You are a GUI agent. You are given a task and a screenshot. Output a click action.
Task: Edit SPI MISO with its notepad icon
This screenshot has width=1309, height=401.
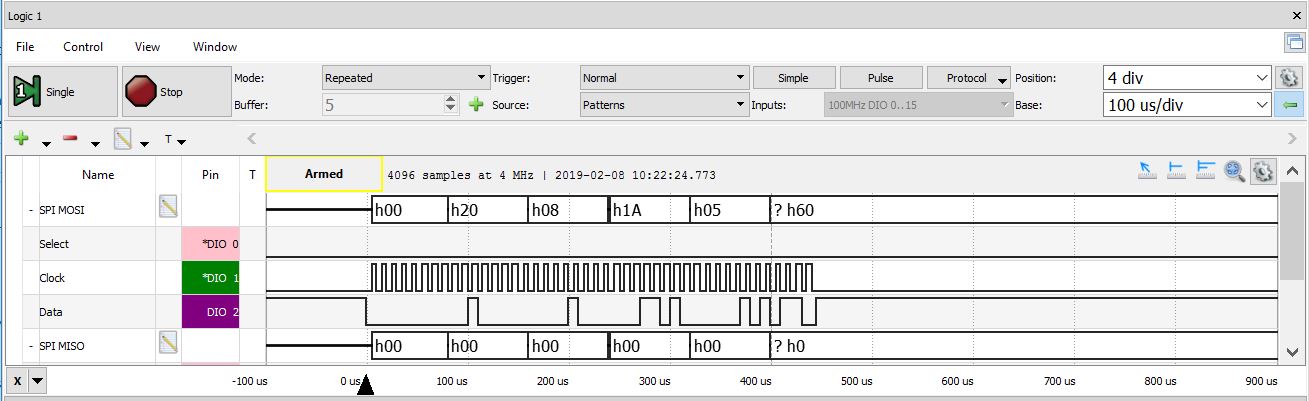click(168, 343)
